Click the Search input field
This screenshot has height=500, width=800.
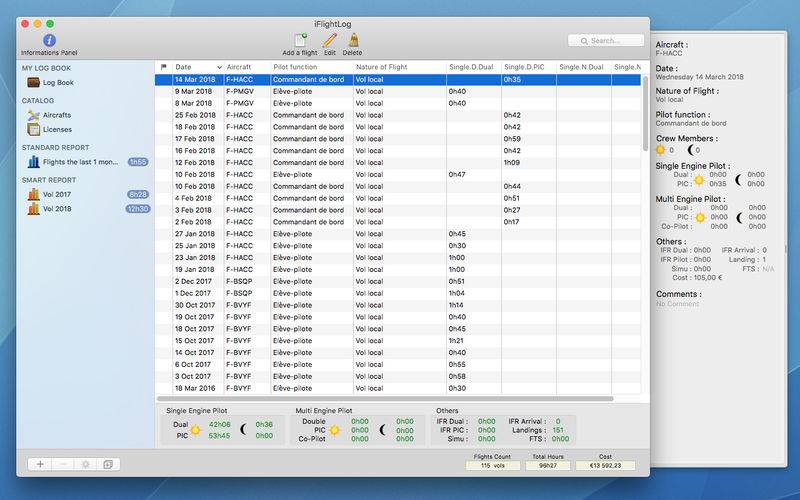(x=606, y=41)
